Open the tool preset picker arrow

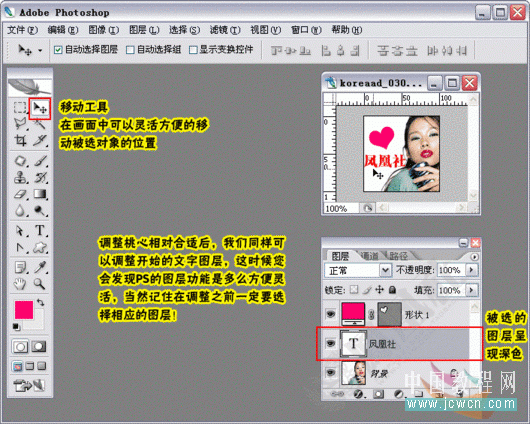point(40,51)
